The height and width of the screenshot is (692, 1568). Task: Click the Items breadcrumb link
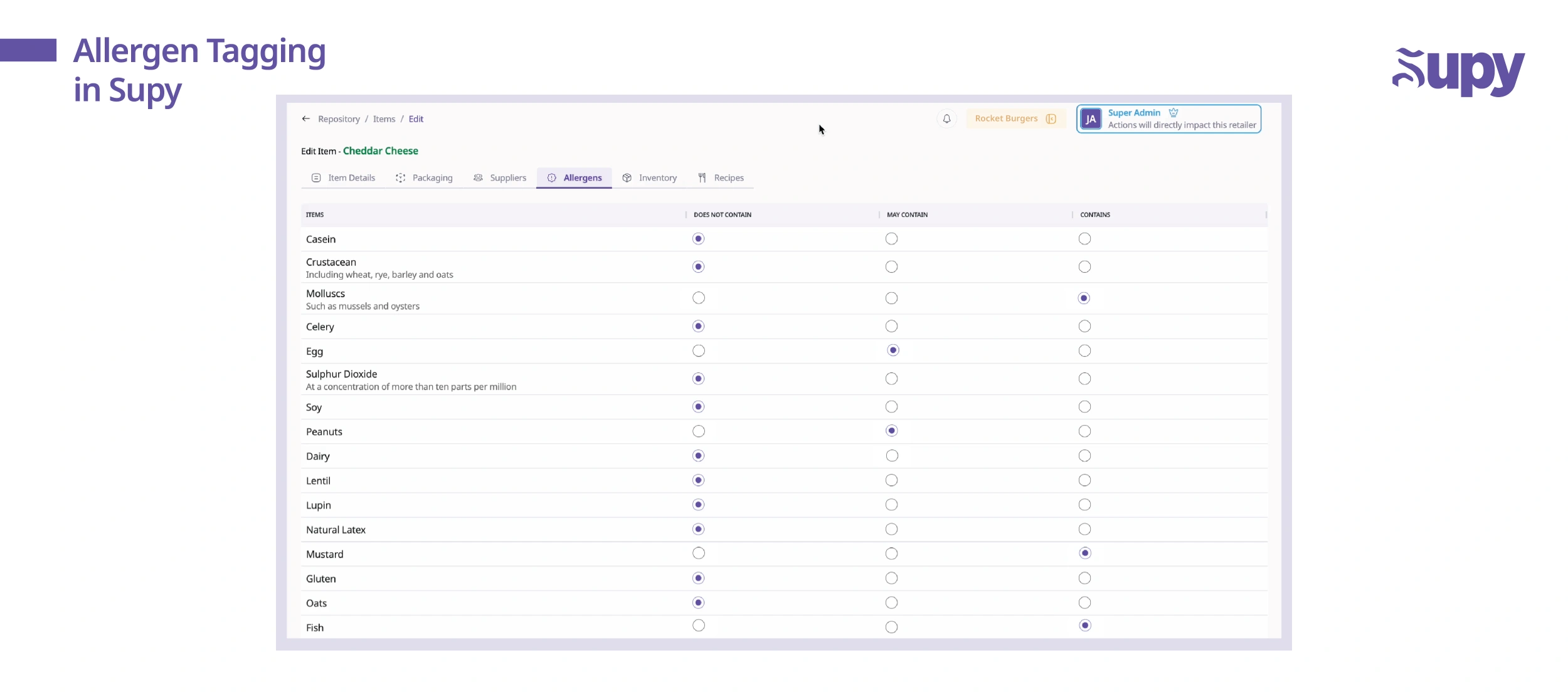tap(384, 119)
